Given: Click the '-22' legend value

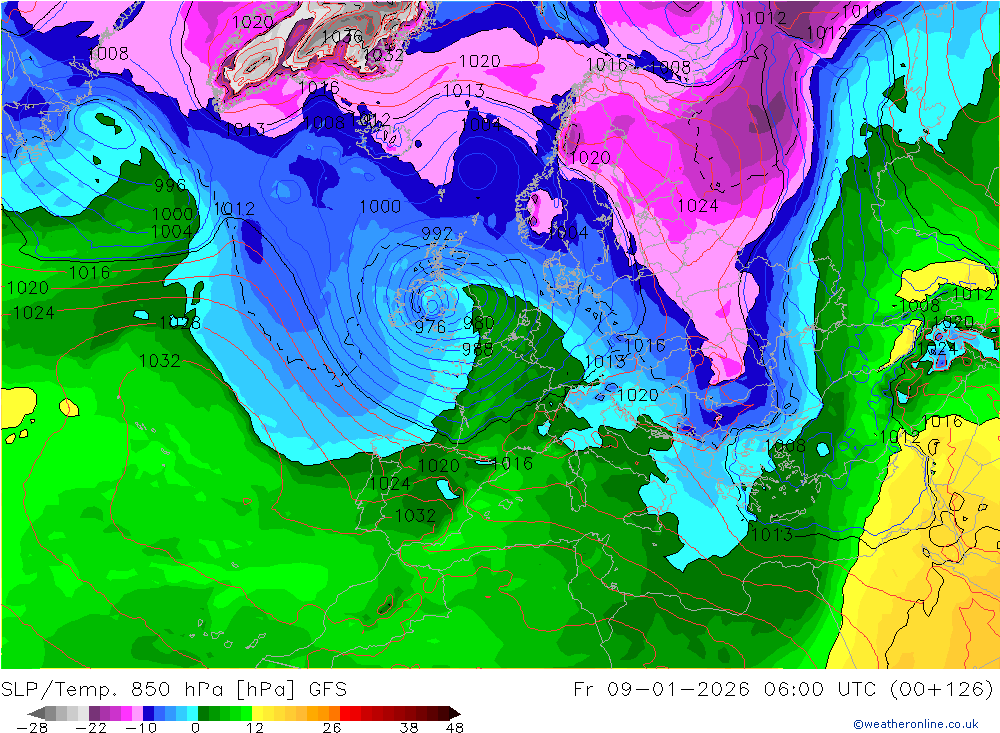Looking at the screenshot, I should click(x=91, y=728).
